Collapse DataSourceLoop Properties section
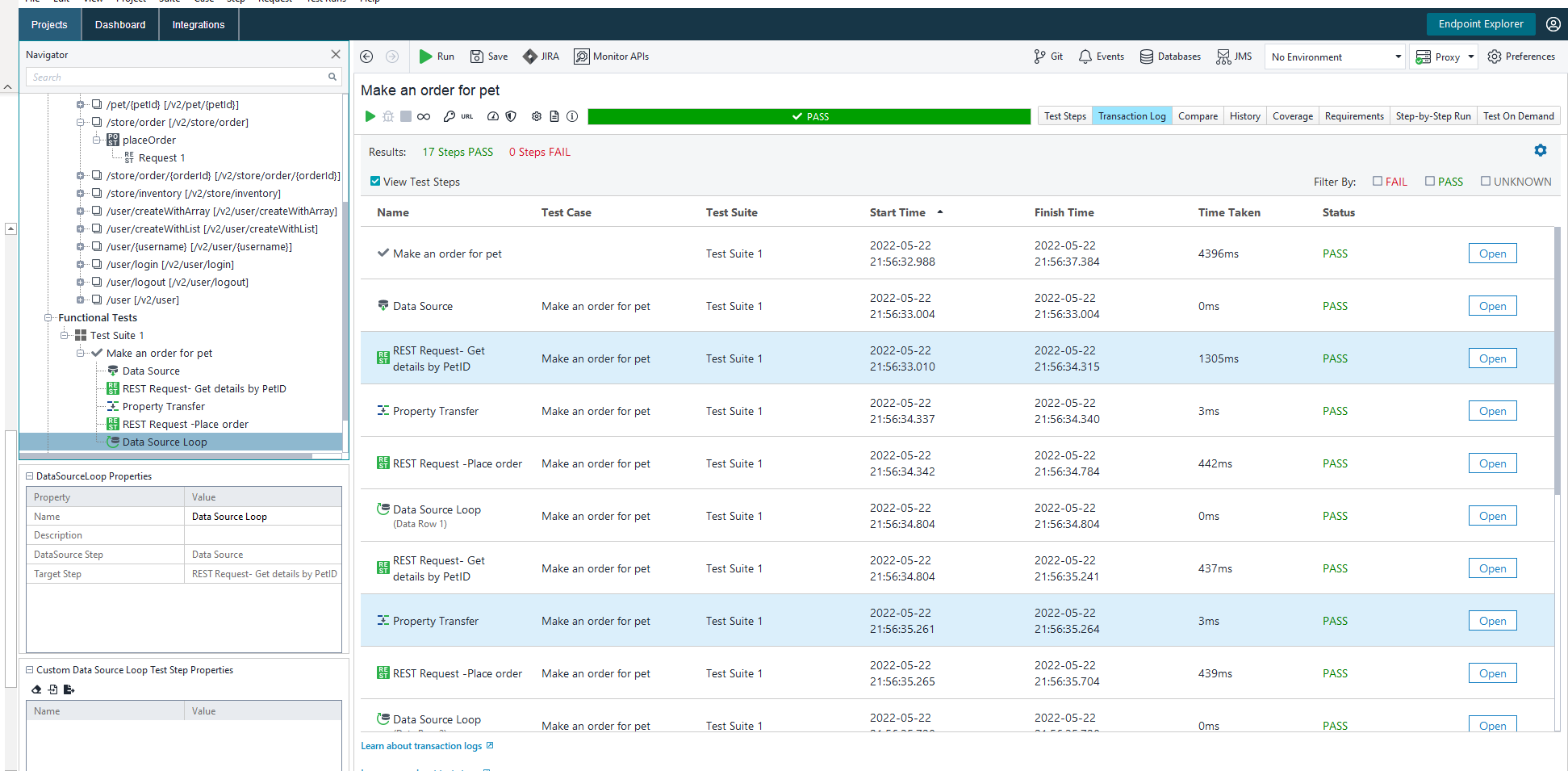 click(x=30, y=476)
